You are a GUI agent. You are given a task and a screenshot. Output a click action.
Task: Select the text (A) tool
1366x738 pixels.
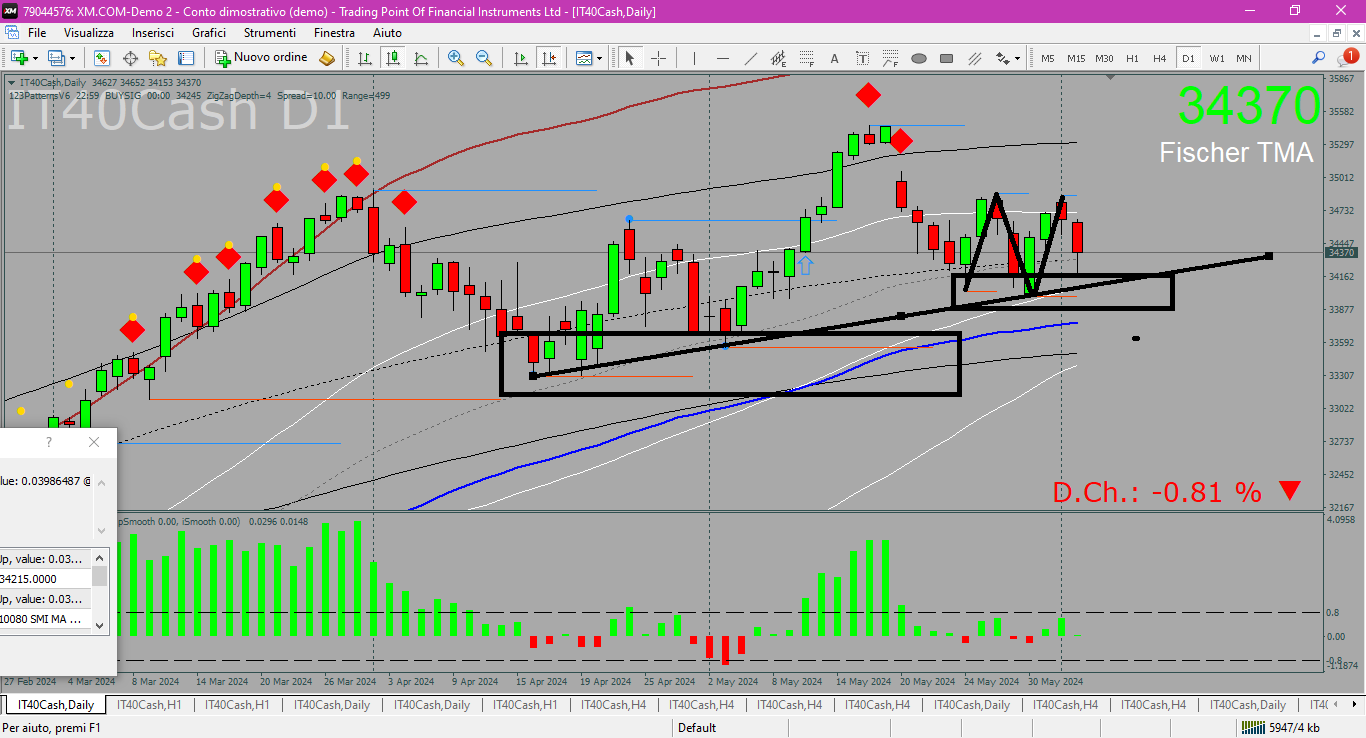834,58
